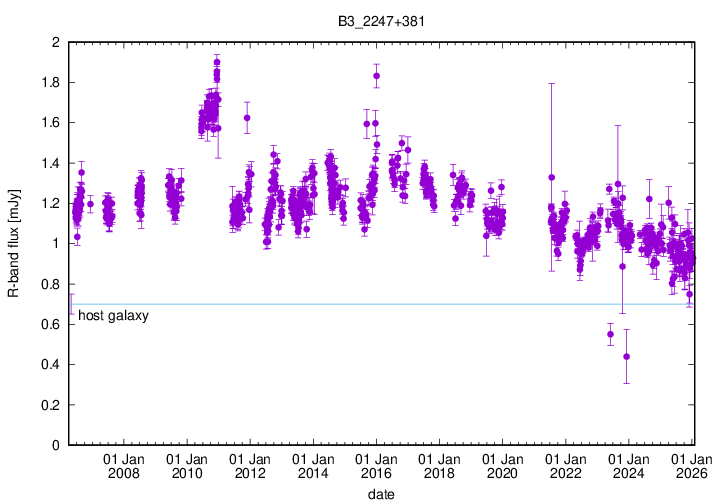Select the lowest data point near 0.44 mJy
The image size is (720, 504).
click(626, 356)
